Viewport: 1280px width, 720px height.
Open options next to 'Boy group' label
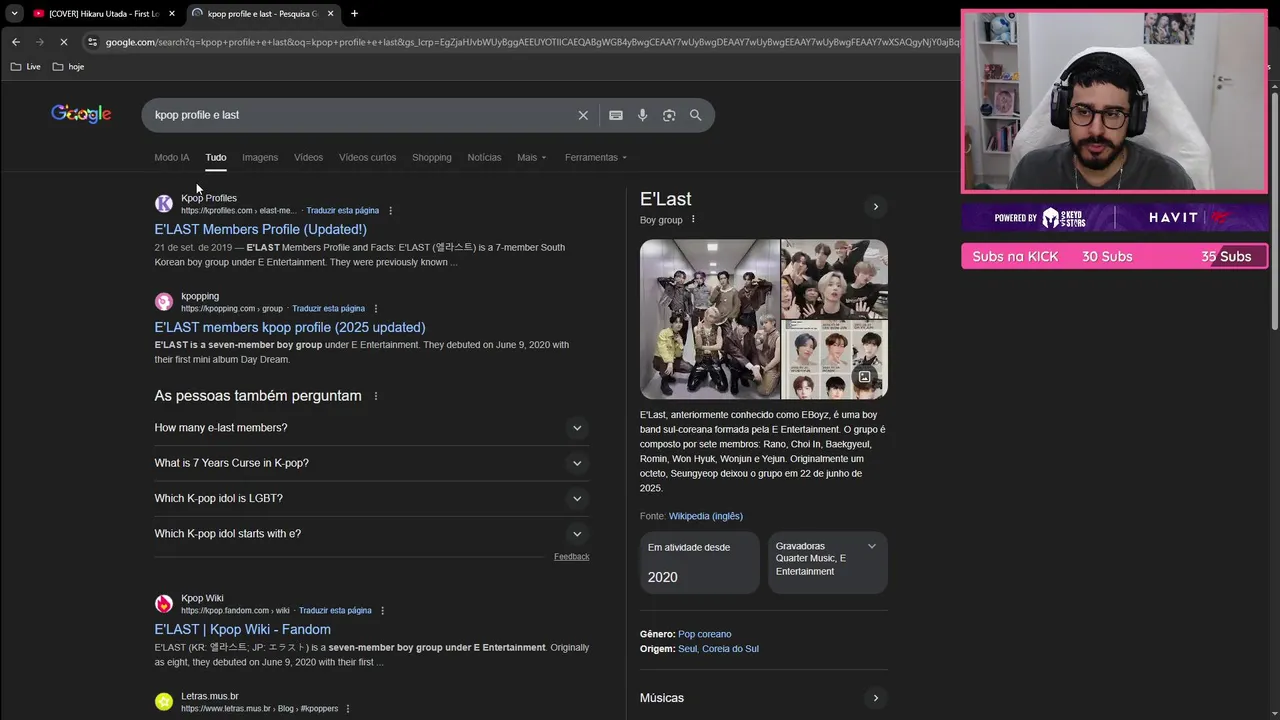693,220
